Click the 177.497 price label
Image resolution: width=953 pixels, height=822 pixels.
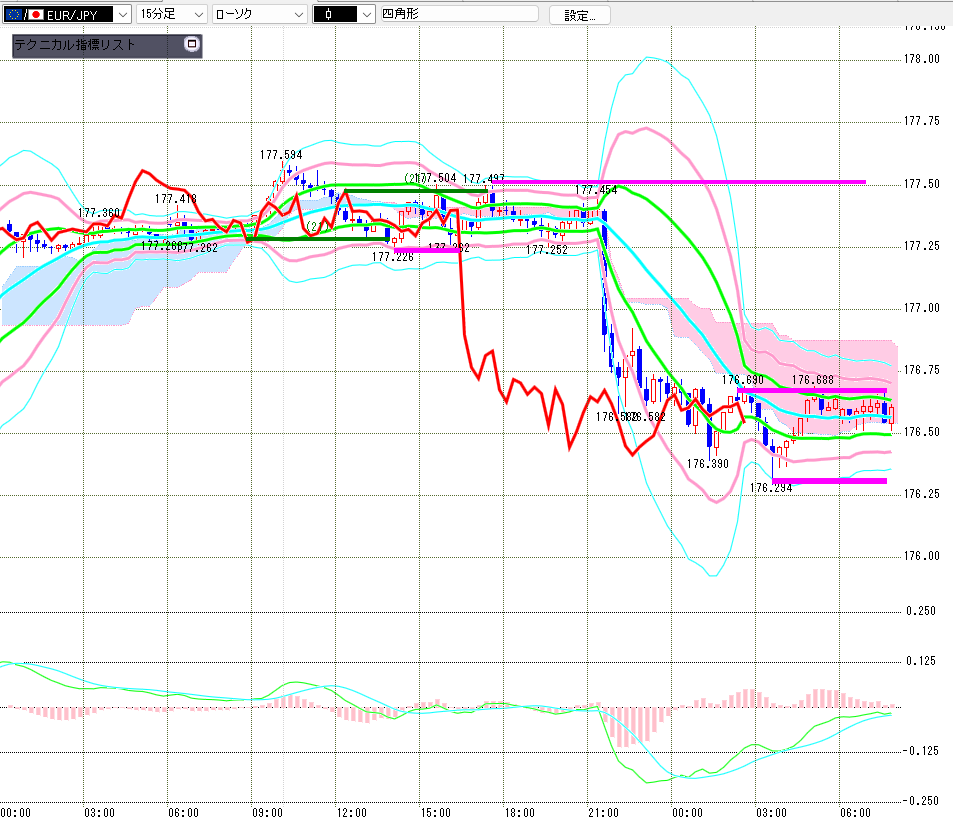484,178
